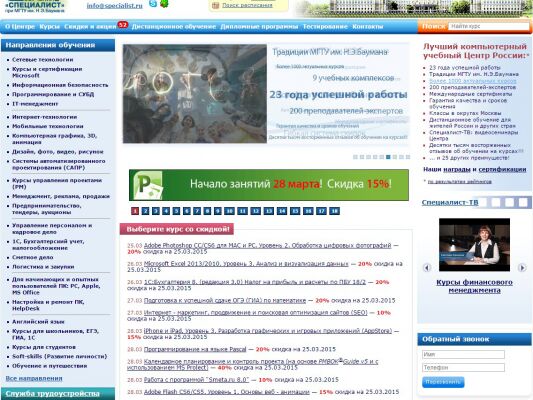Screen dimensions: 533x400
Task: Open the сертификации link
Action: coord(502,169)
